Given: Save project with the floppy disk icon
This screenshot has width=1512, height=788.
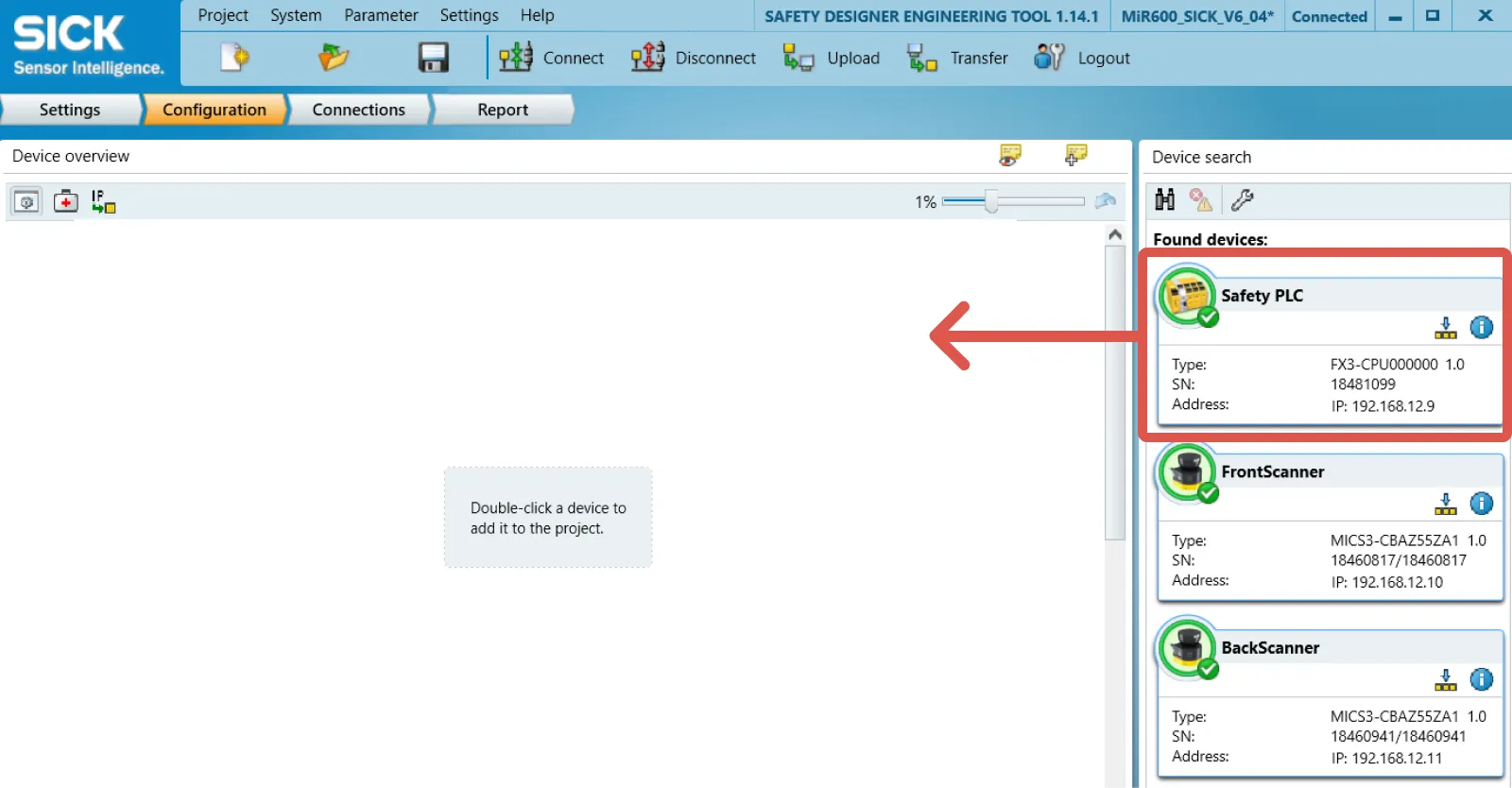Looking at the screenshot, I should [433, 58].
